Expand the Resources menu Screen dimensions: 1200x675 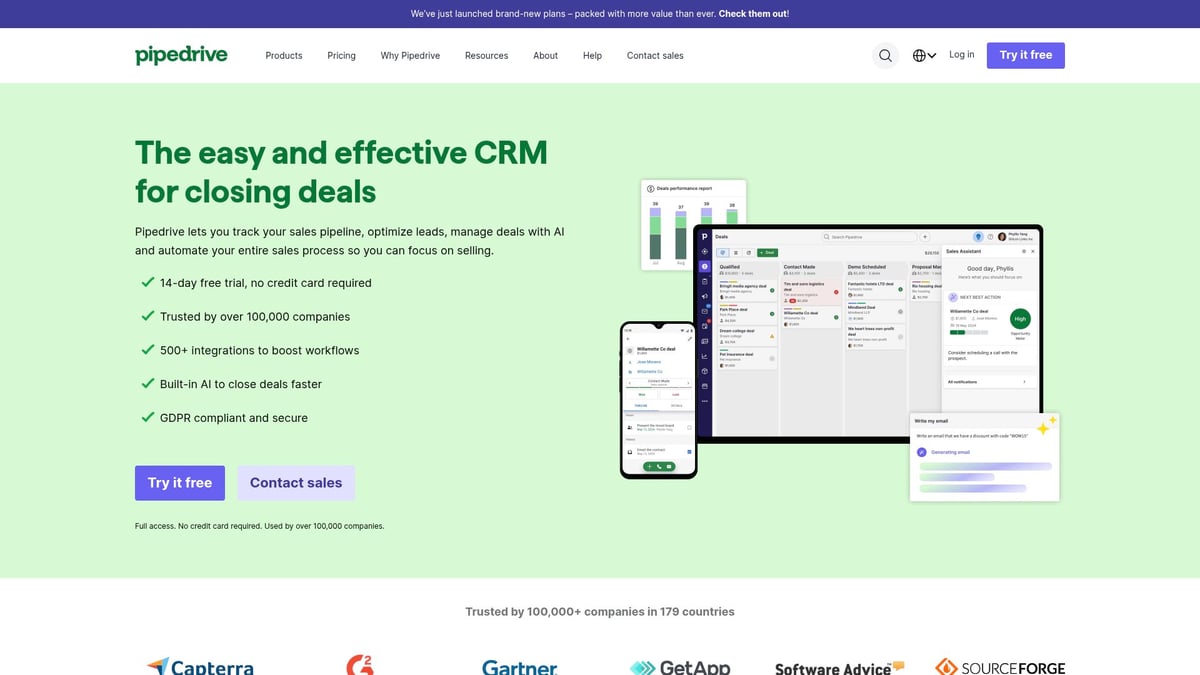(486, 56)
